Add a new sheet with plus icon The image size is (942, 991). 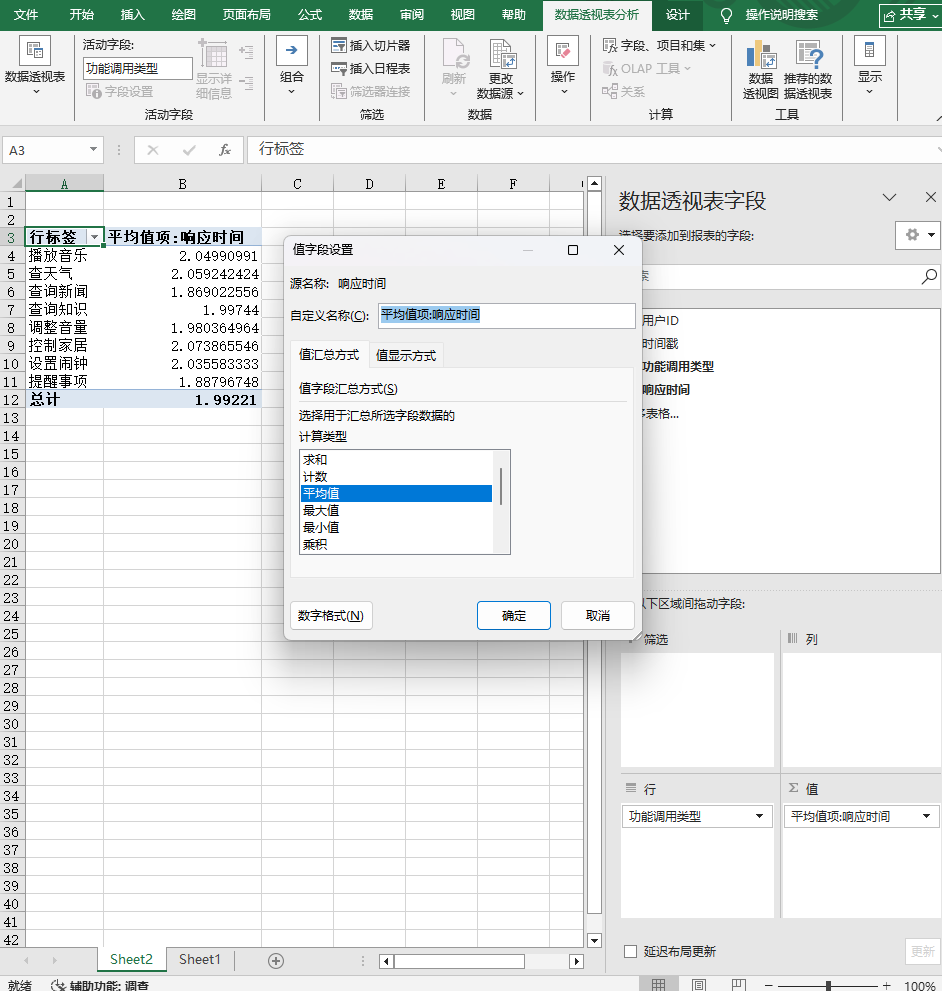click(x=276, y=961)
